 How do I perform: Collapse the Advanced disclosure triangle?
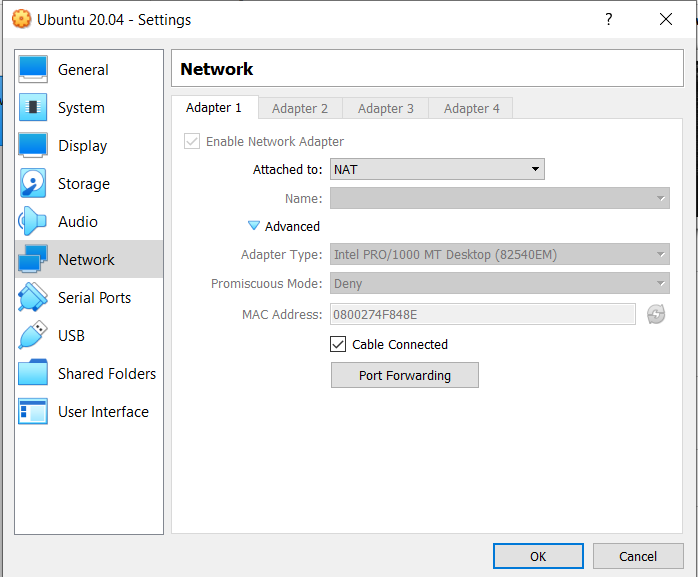click(x=254, y=226)
